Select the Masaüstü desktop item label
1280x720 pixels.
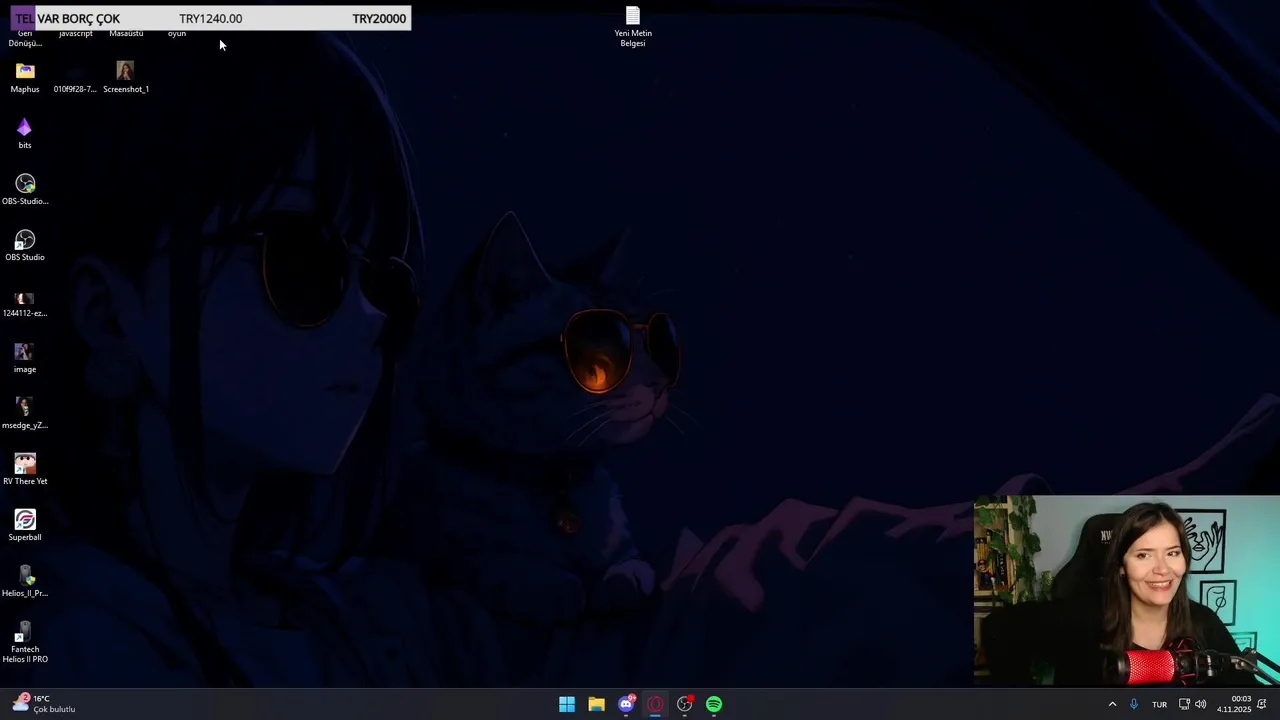pos(126,33)
